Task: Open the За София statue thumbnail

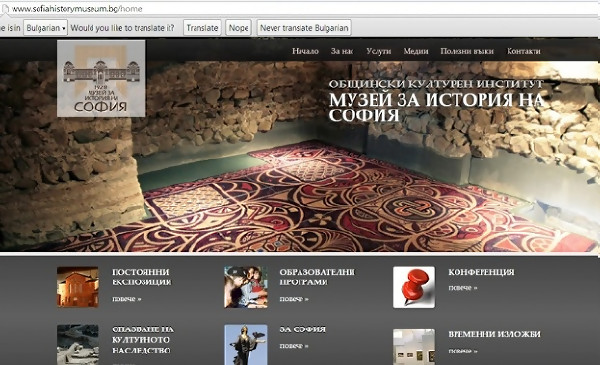Action: tap(246, 345)
